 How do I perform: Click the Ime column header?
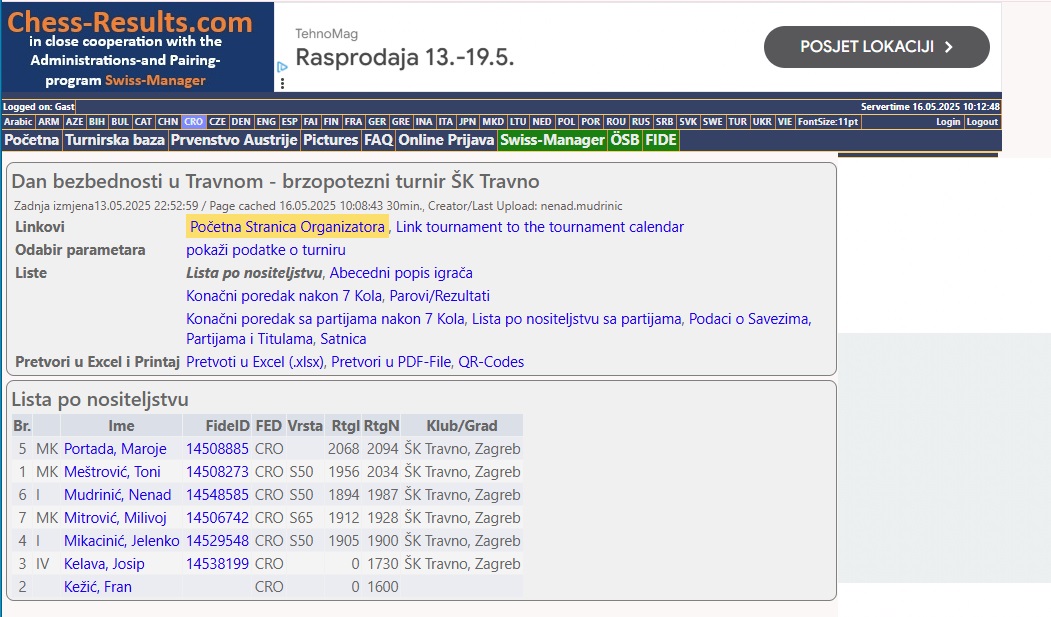(x=121, y=425)
